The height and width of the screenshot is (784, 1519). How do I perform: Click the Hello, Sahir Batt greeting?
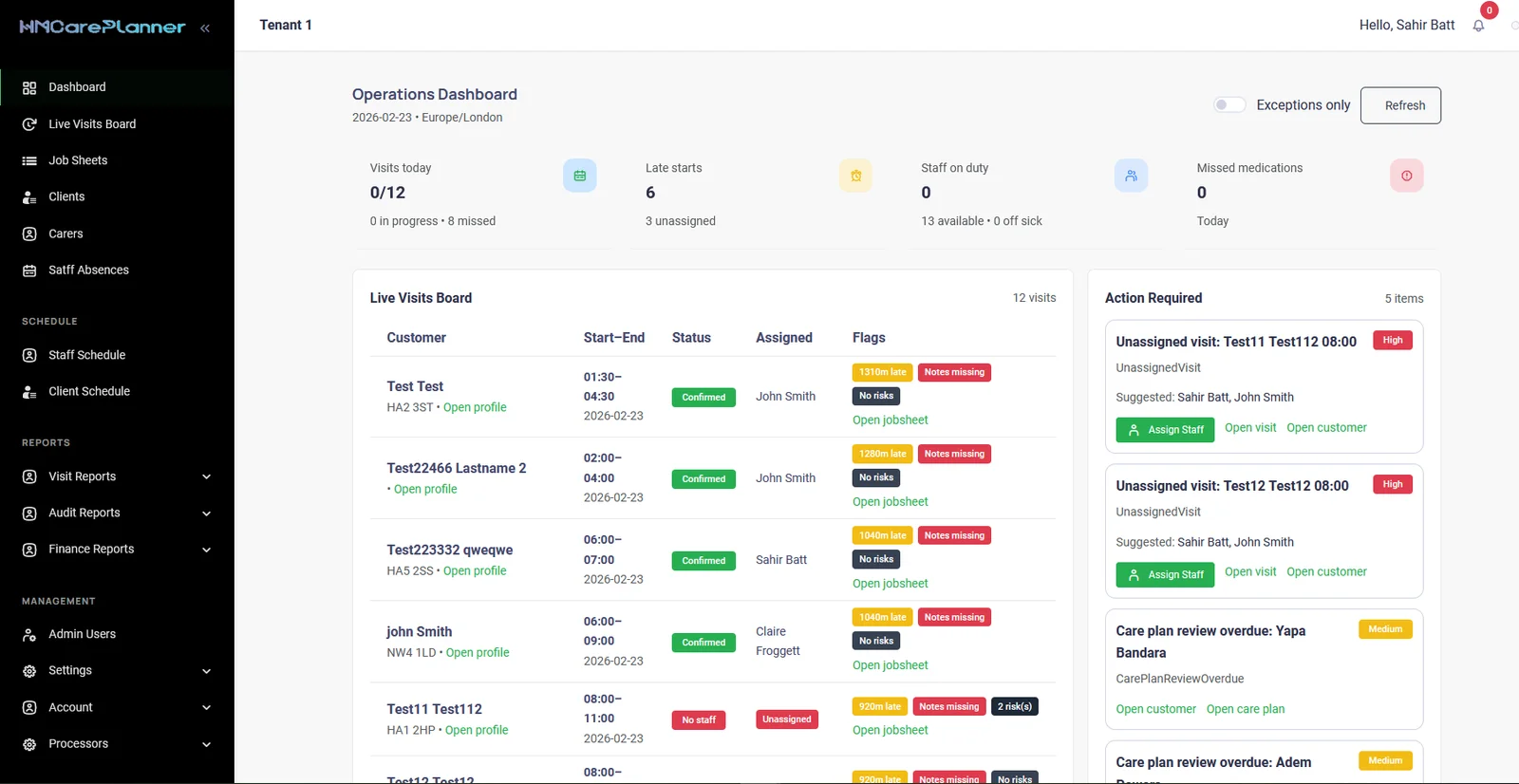click(x=1406, y=25)
